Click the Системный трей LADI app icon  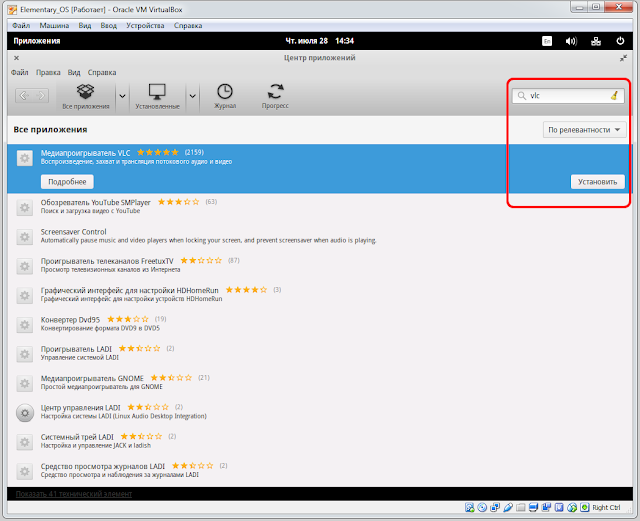tap(24, 442)
